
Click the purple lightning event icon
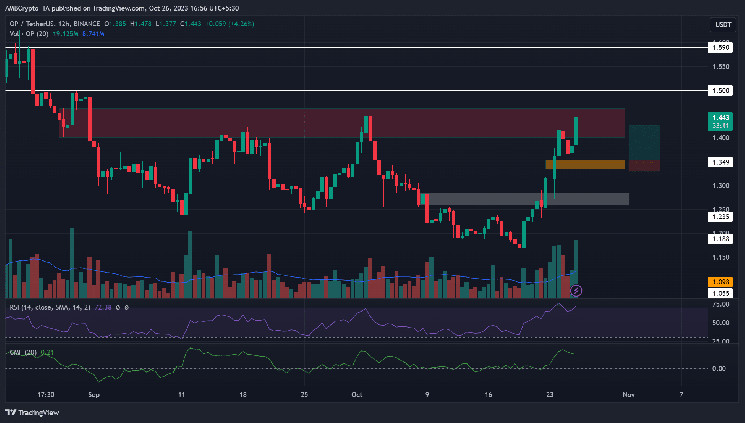[576, 290]
